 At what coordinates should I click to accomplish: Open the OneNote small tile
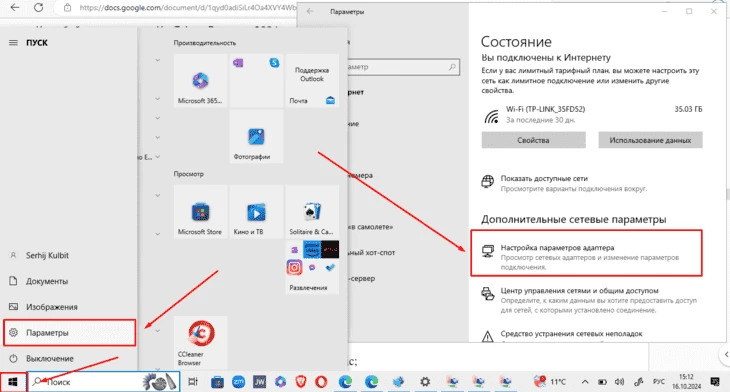pyautogui.click(x=238, y=63)
